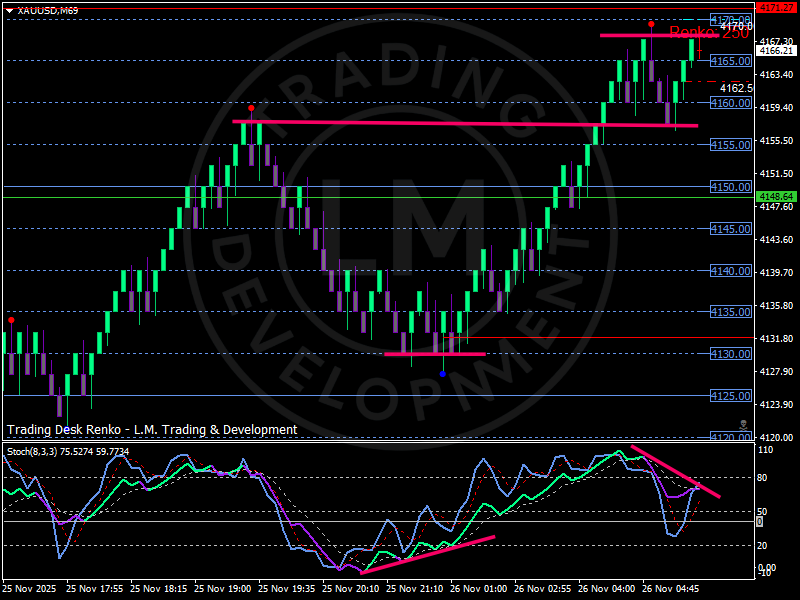Click the current price tag 4166.21
Screen dimensions: 800x600
pos(776,51)
